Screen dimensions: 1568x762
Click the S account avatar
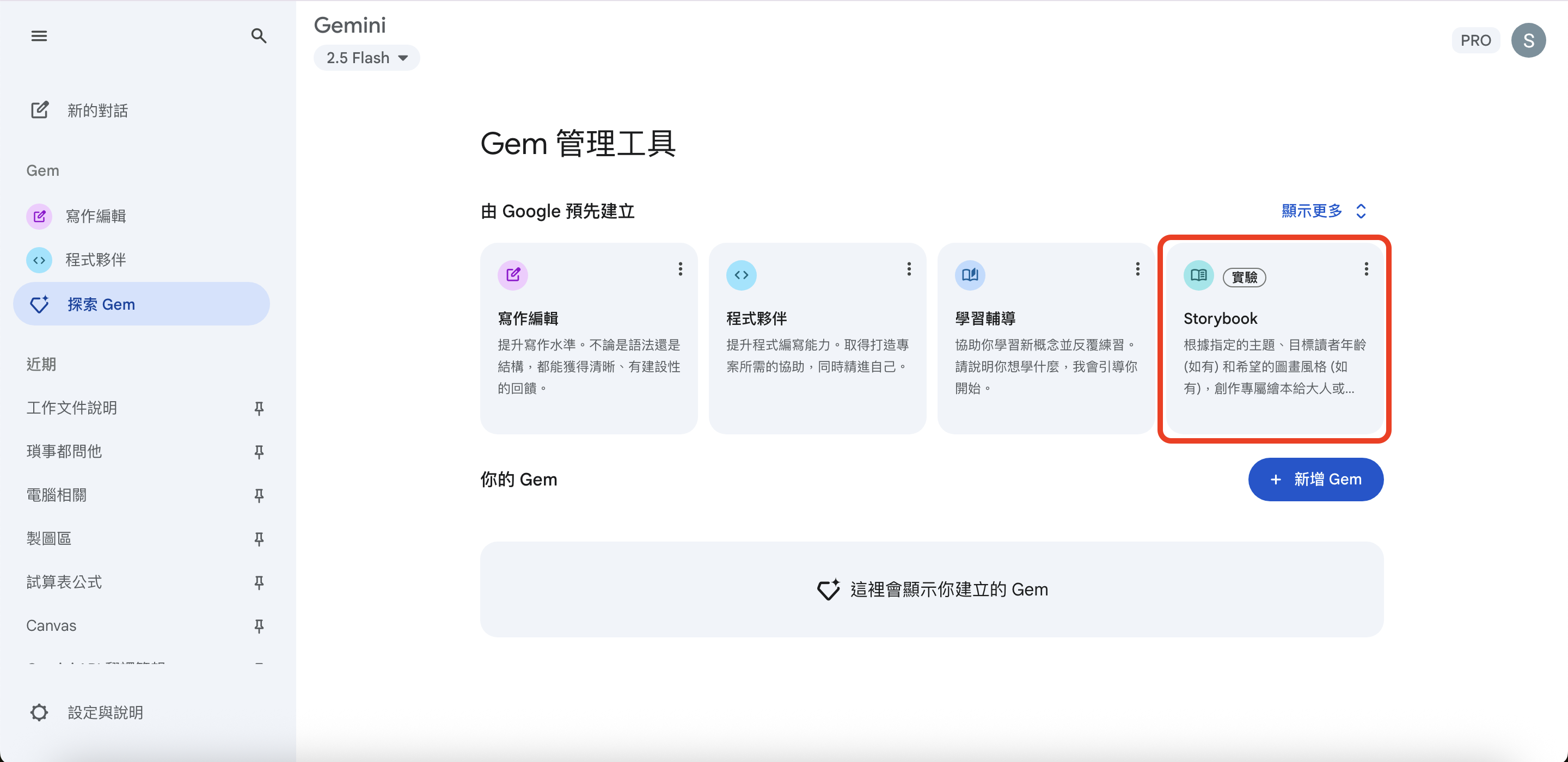(1528, 40)
